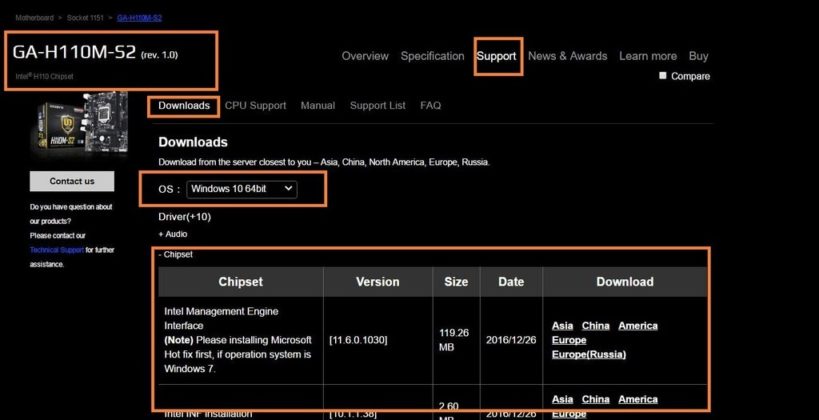Open the OS selection dropdown
This screenshot has height=420, width=819.
242,188
